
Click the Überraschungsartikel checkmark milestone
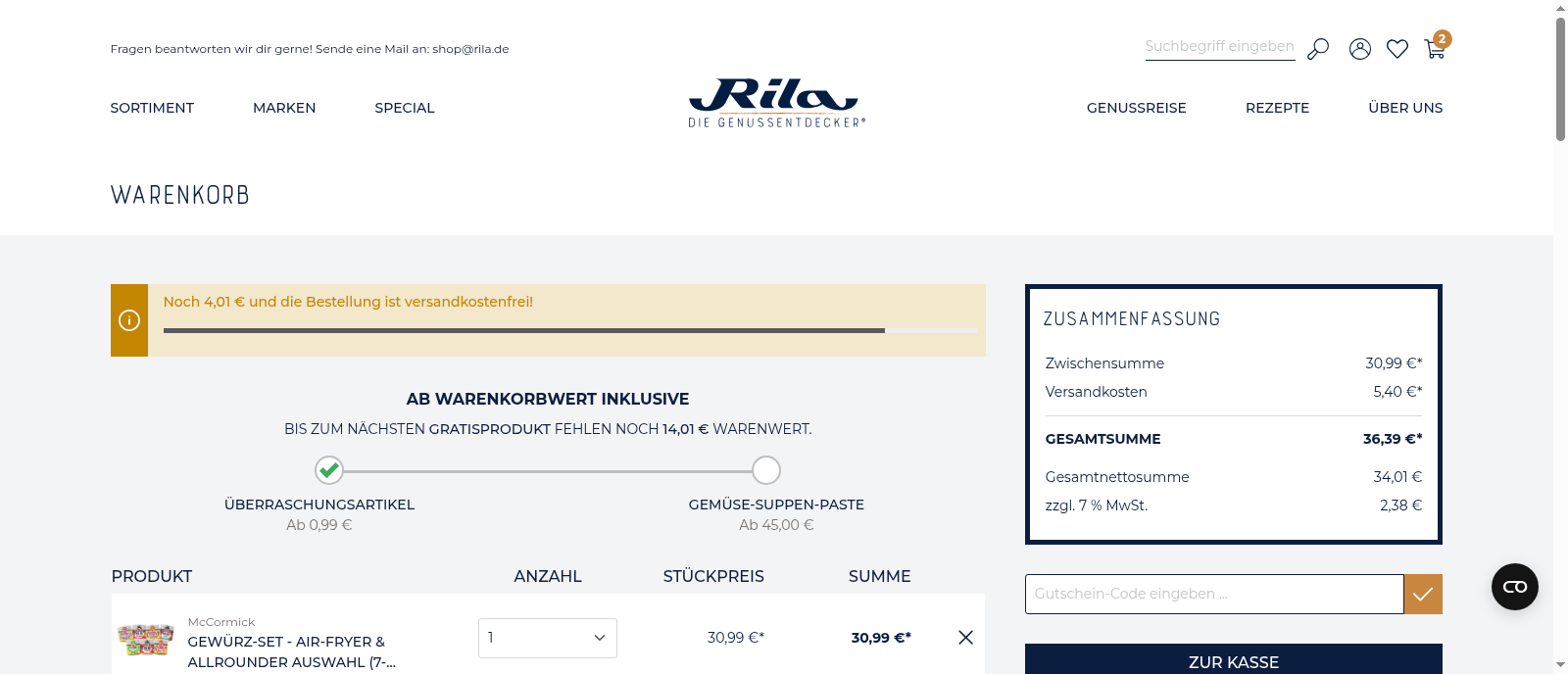(329, 470)
